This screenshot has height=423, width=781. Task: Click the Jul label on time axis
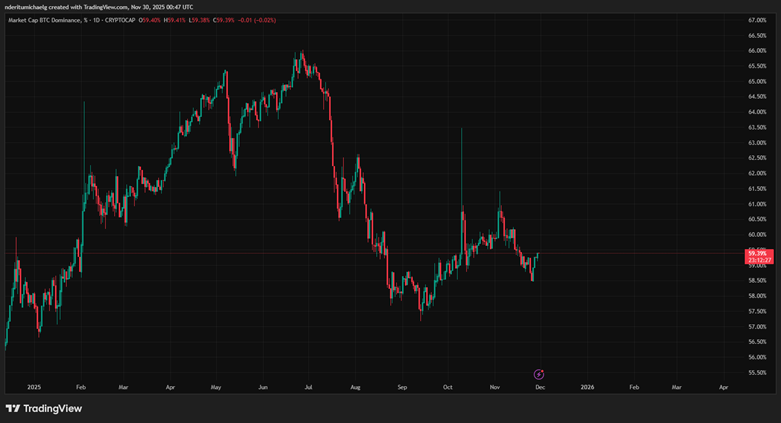pyautogui.click(x=309, y=386)
